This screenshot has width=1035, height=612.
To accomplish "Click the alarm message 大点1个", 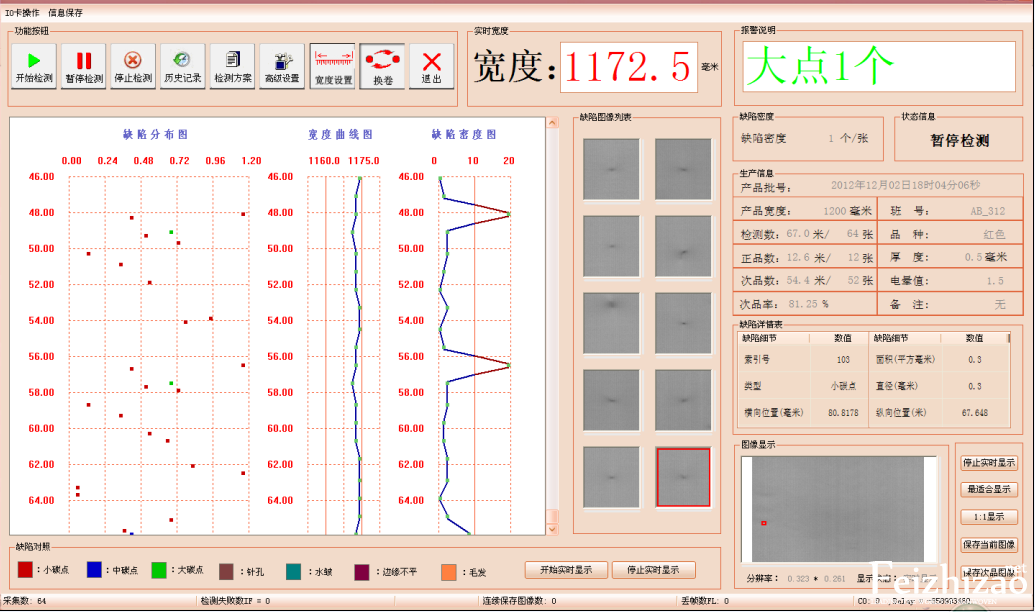I will click(x=819, y=65).
